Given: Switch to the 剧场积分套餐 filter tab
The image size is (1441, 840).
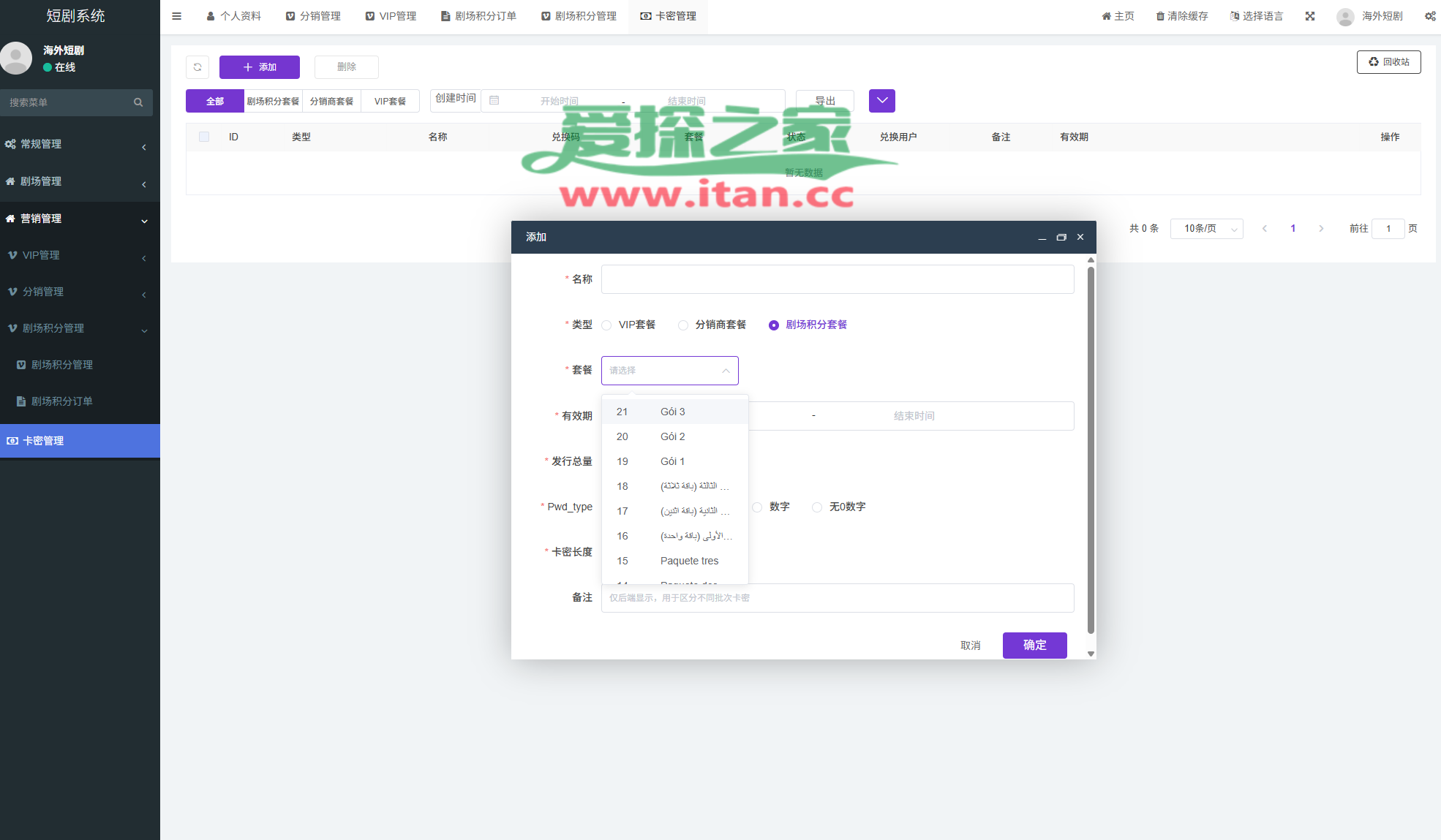Looking at the screenshot, I should pos(273,101).
